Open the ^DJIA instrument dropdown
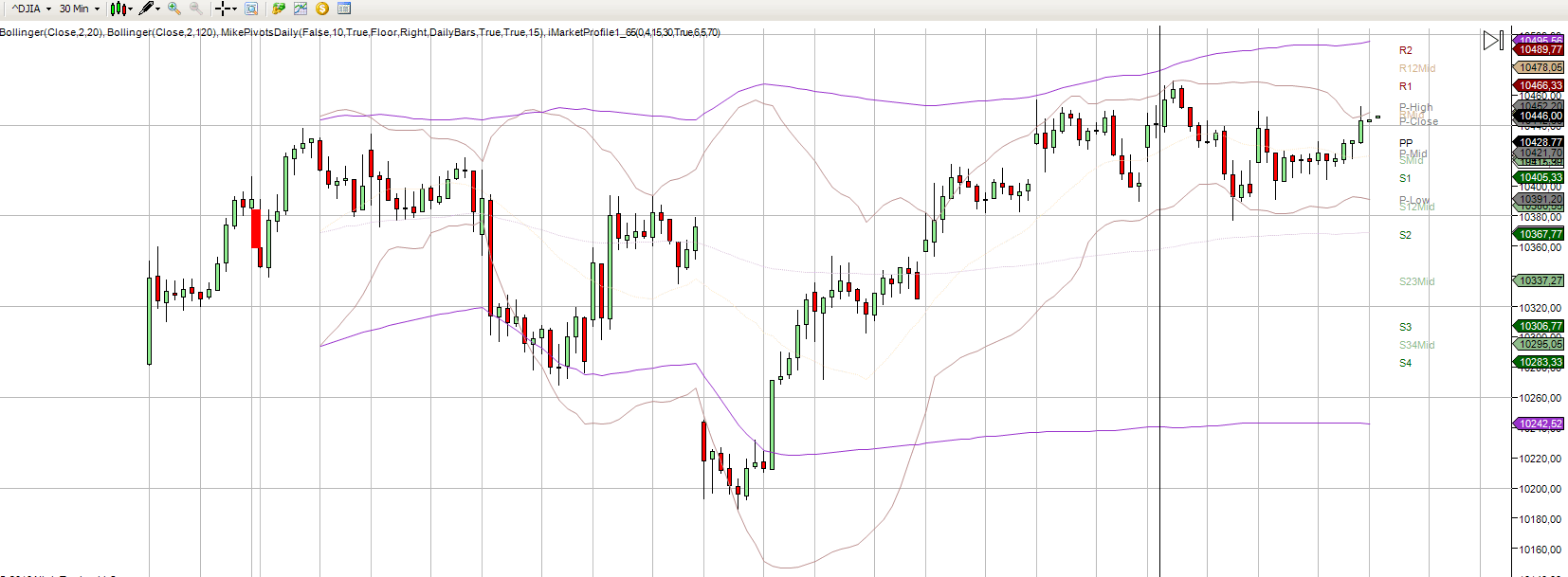 pos(31,9)
